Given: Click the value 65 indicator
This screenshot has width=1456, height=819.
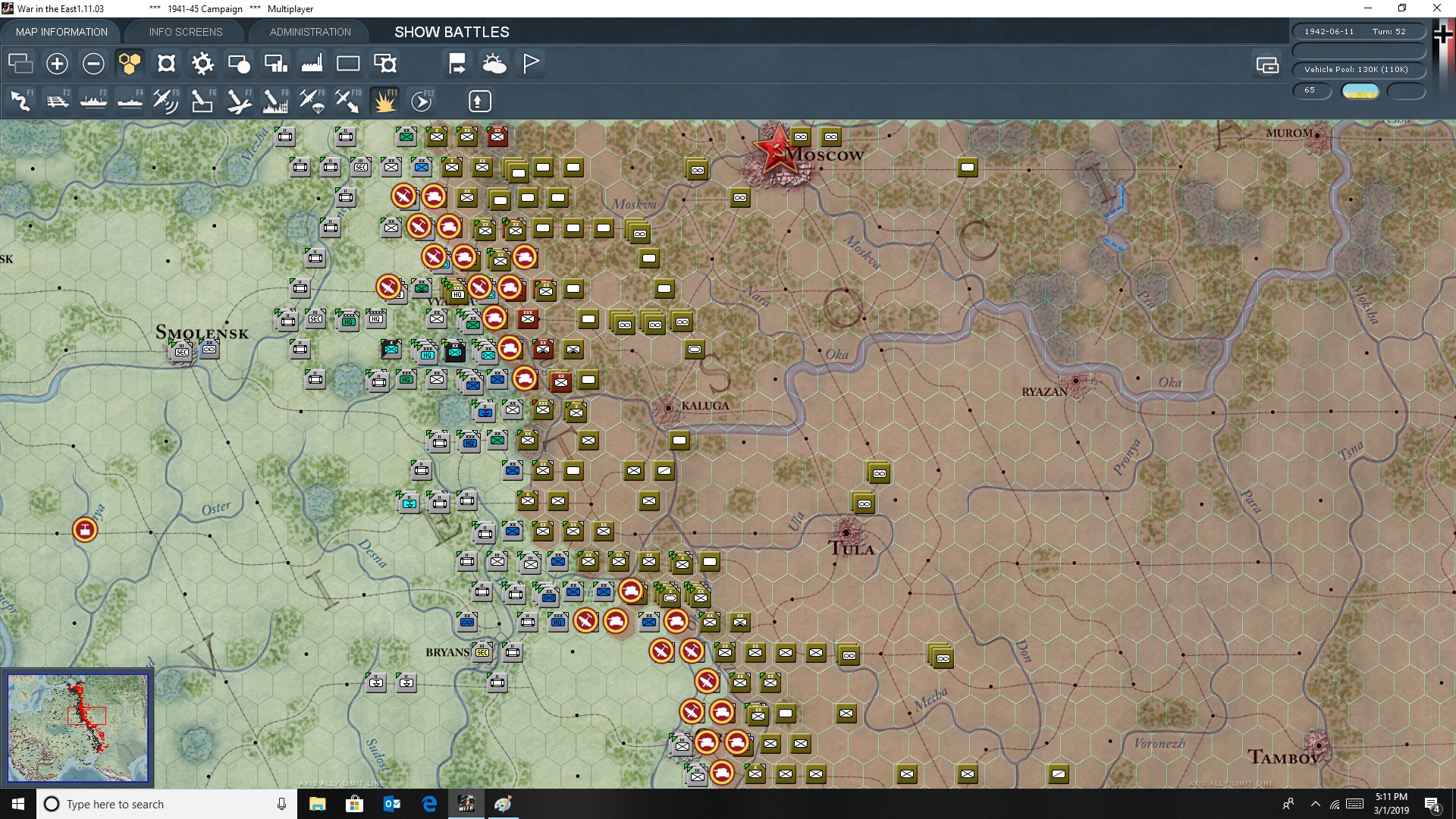Looking at the screenshot, I should [1312, 90].
